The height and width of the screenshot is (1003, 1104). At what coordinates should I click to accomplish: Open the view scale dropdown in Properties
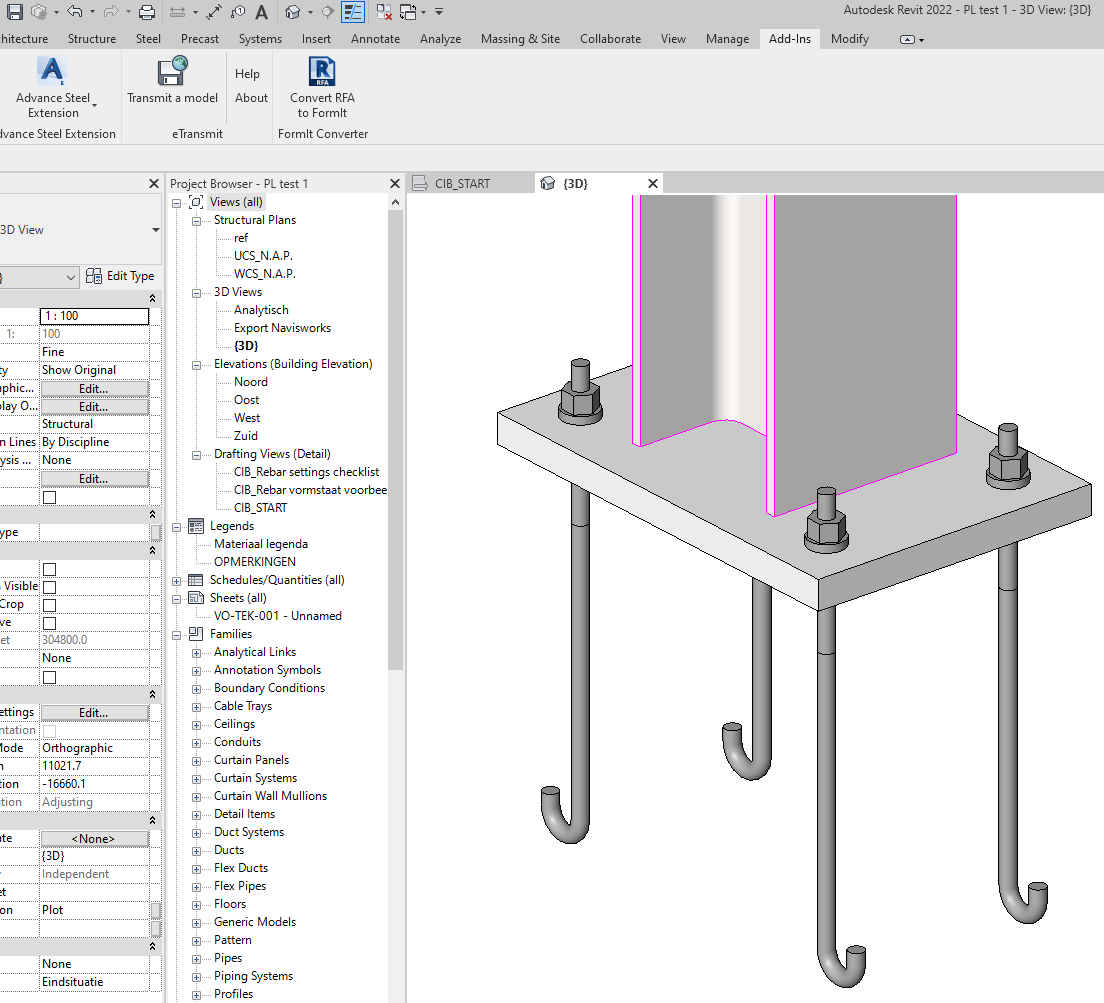[x=94, y=316]
